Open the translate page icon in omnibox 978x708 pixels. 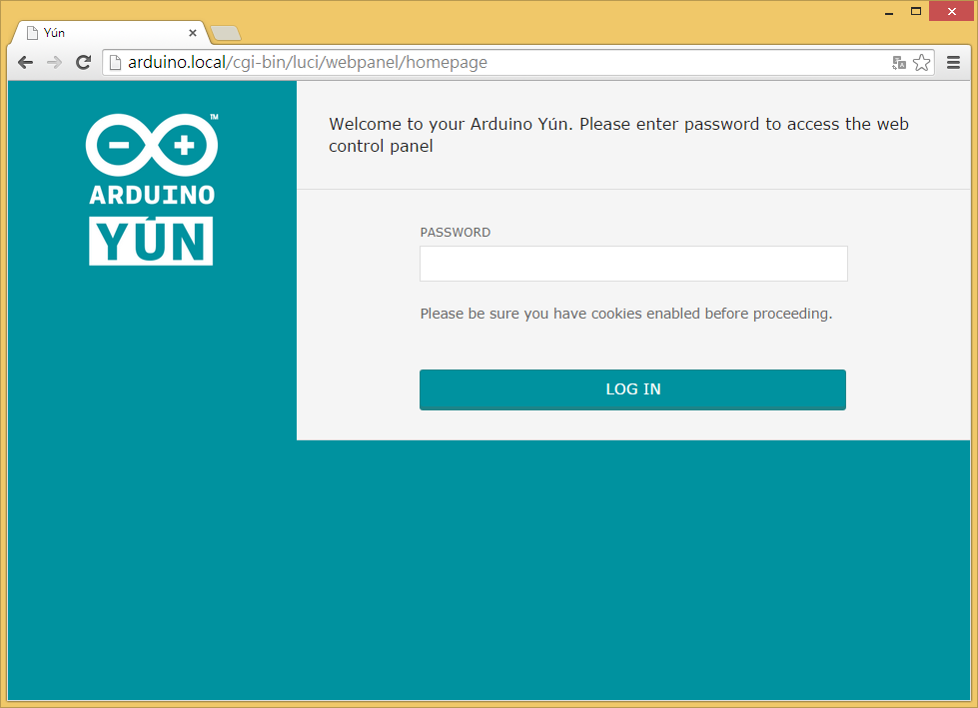pos(898,62)
